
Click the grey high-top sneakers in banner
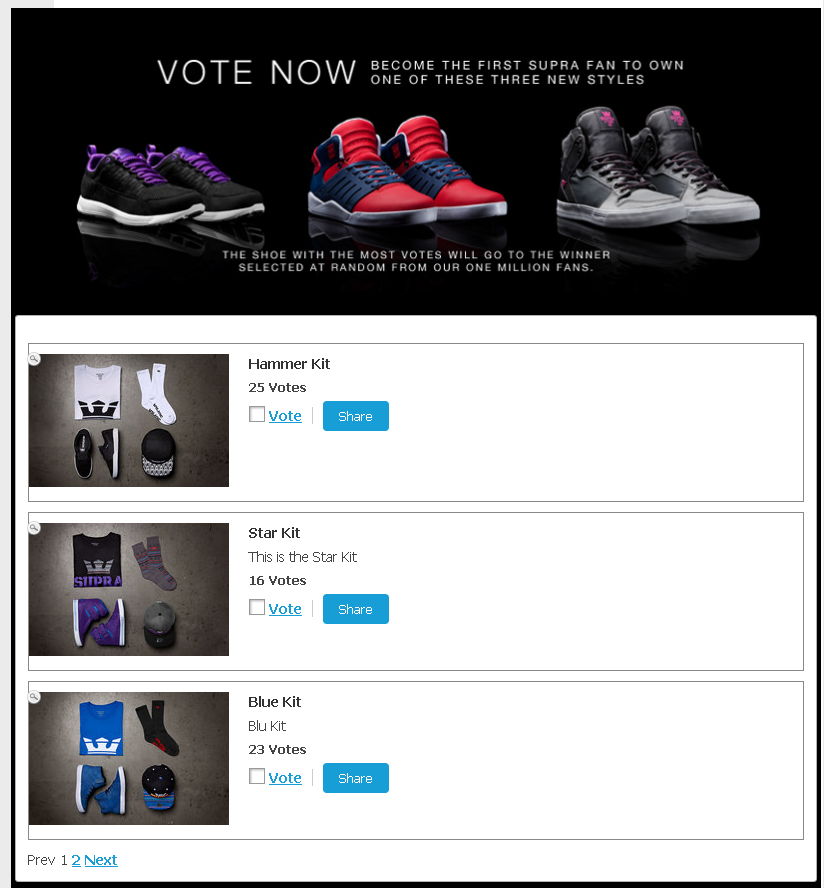658,166
